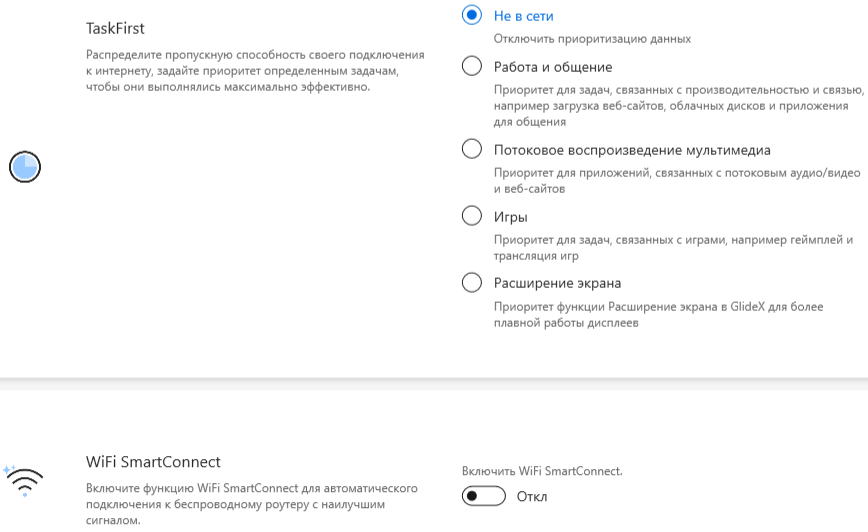Click the WiFi SmartConnect description paragraph
Image resolution: width=868 pixels, height=532 pixels.
pyautogui.click(x=250, y=504)
